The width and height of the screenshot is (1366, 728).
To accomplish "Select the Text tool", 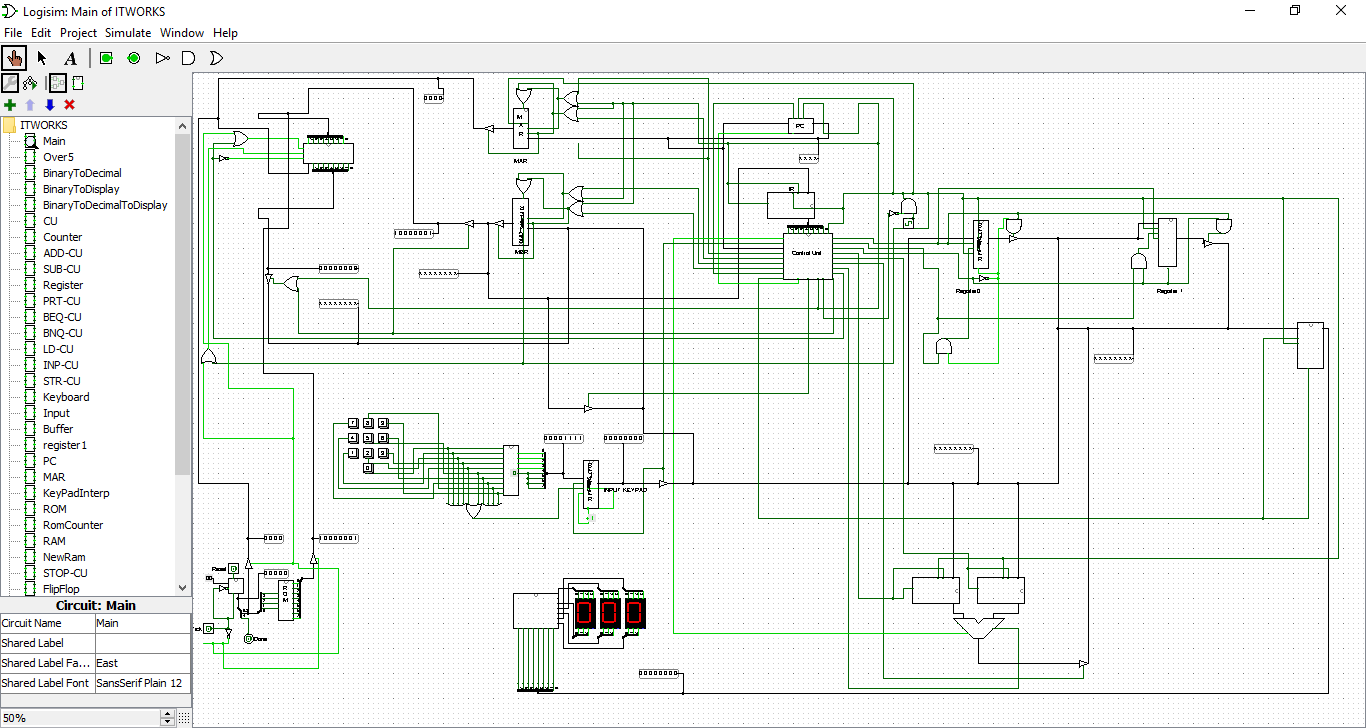I will pyautogui.click(x=70, y=58).
